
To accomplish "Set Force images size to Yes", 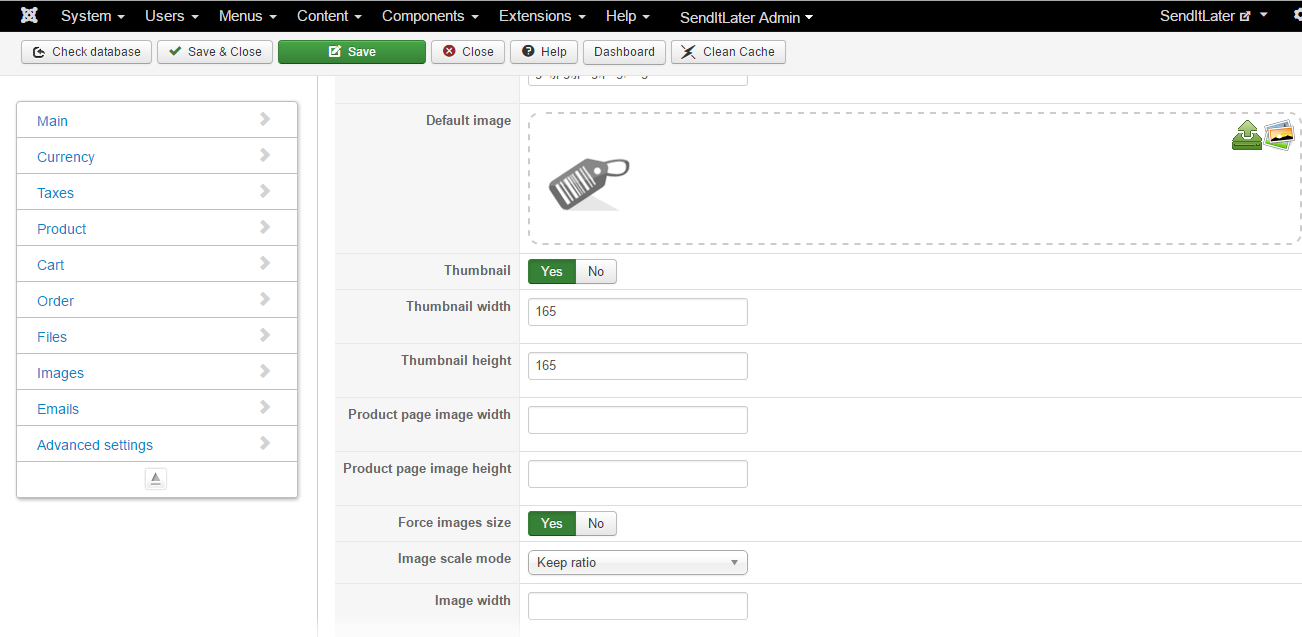I will pos(552,523).
